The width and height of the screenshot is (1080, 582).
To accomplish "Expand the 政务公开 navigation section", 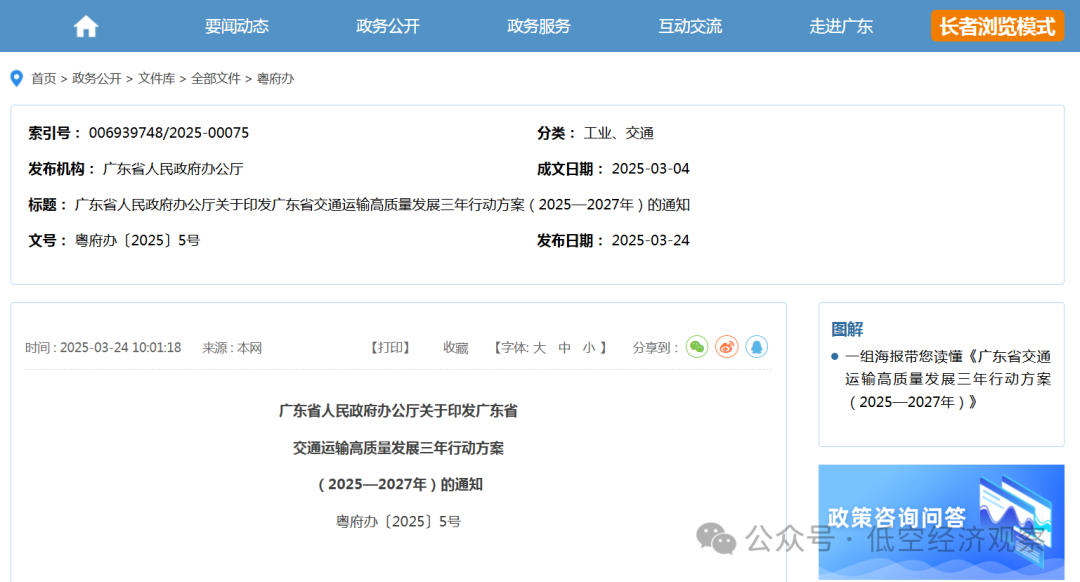I will pos(387,25).
